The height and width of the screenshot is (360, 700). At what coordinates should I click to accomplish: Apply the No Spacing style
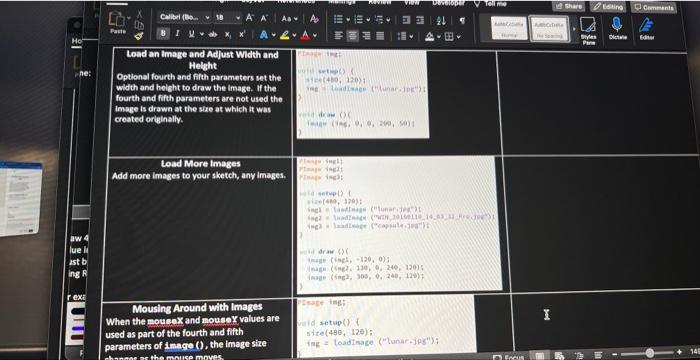click(x=549, y=29)
